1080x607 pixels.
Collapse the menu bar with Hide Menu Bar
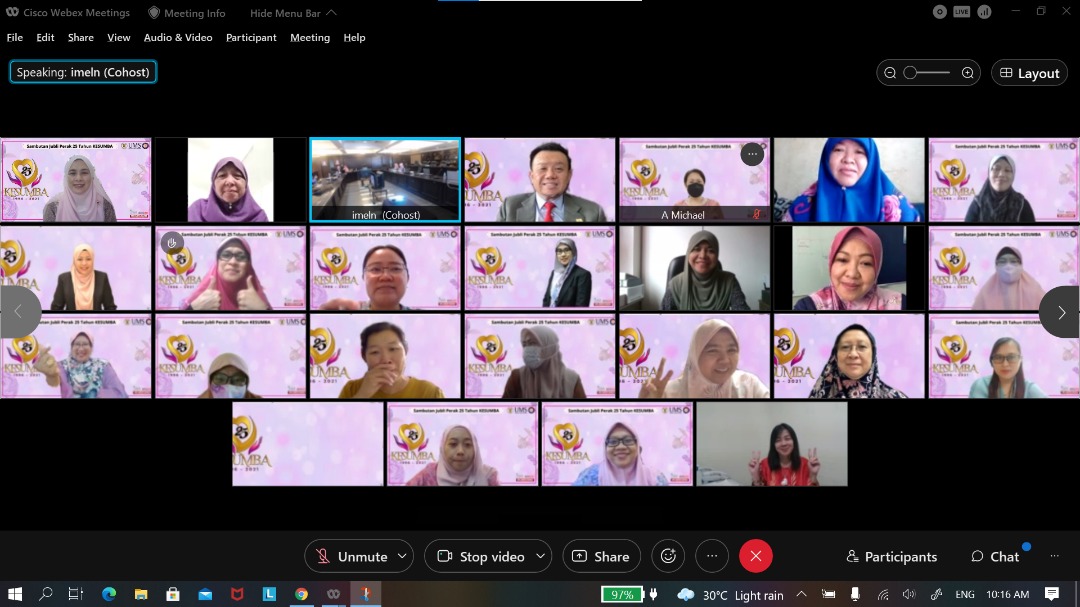coord(293,13)
